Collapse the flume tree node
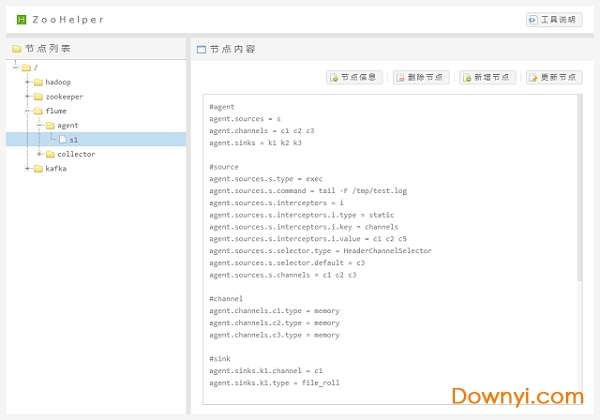600x420 pixels. pyautogui.click(x=27, y=111)
